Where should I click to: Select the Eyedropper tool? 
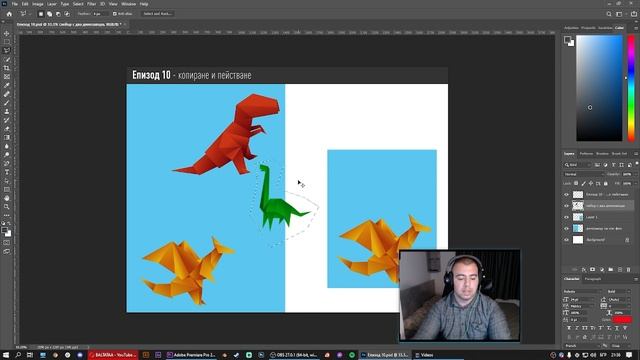click(7, 85)
